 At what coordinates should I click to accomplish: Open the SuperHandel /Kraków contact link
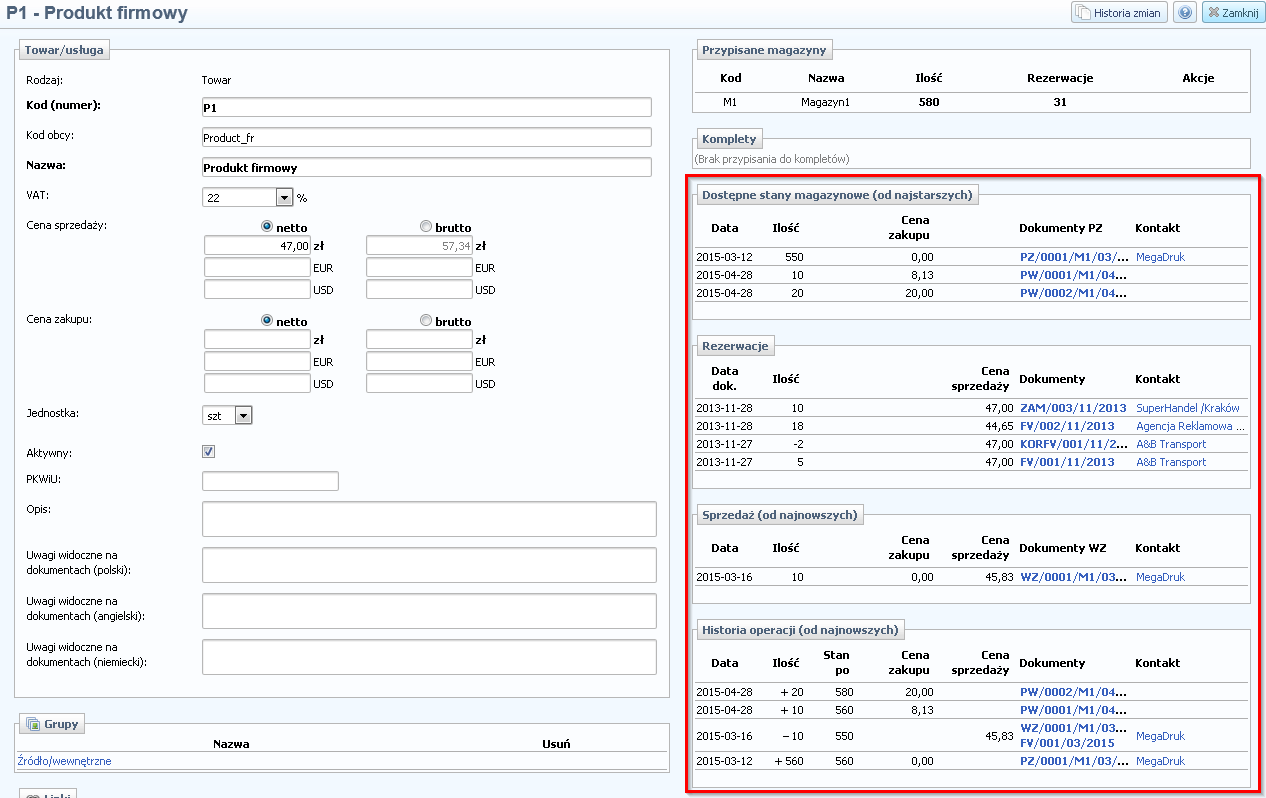[x=1187, y=408]
